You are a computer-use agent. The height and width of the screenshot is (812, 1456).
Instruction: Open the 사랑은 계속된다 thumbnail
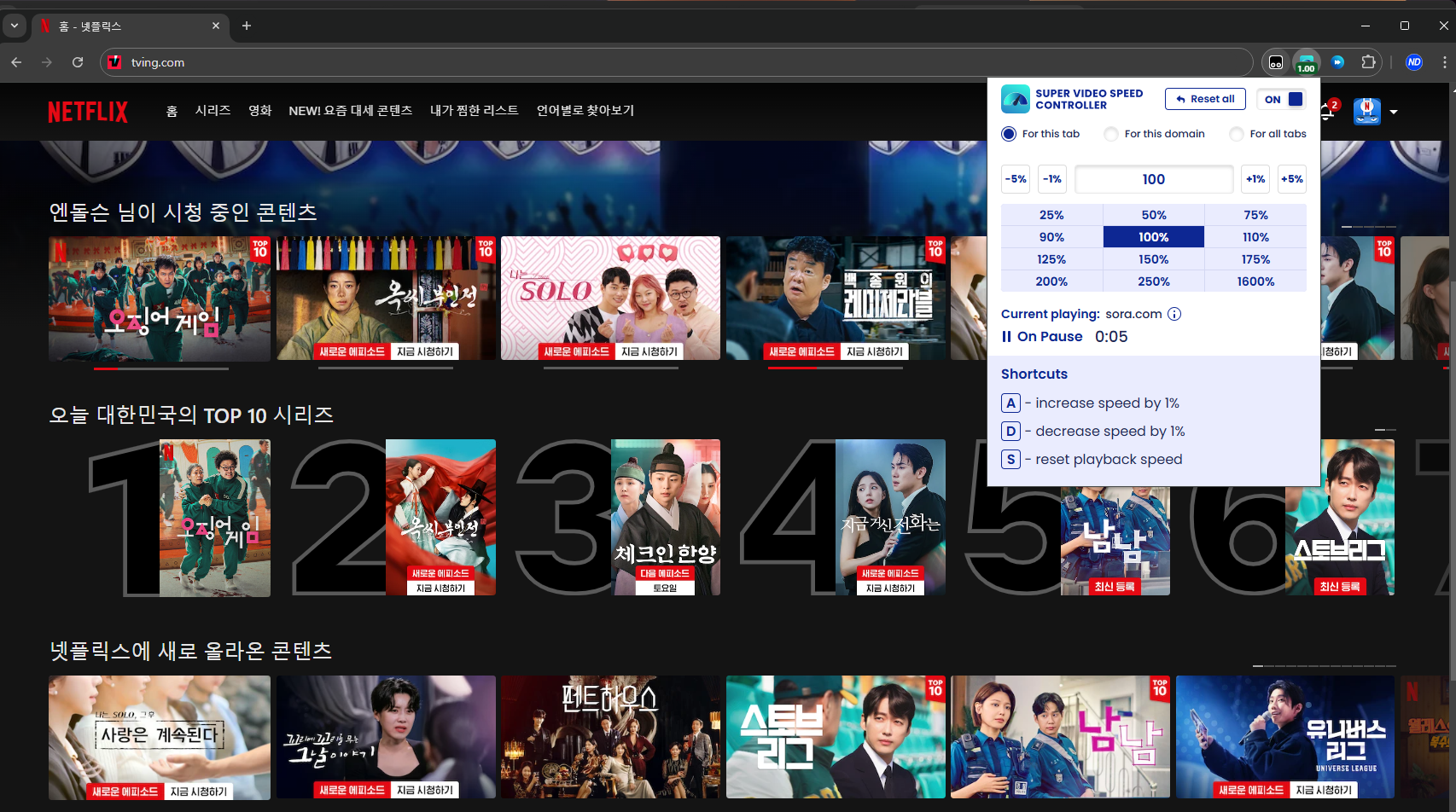tap(160, 738)
